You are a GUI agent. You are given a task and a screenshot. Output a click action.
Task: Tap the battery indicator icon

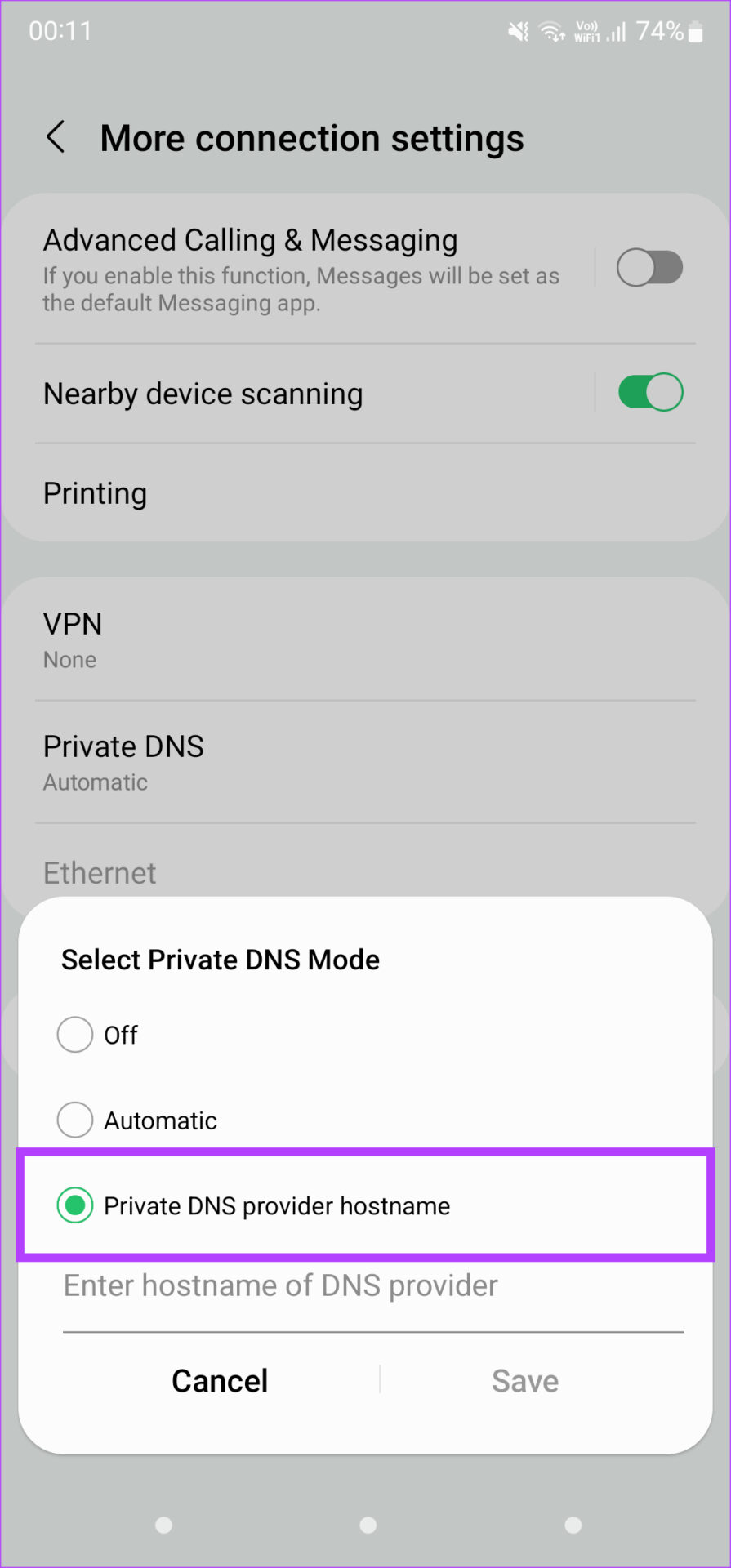[696, 32]
